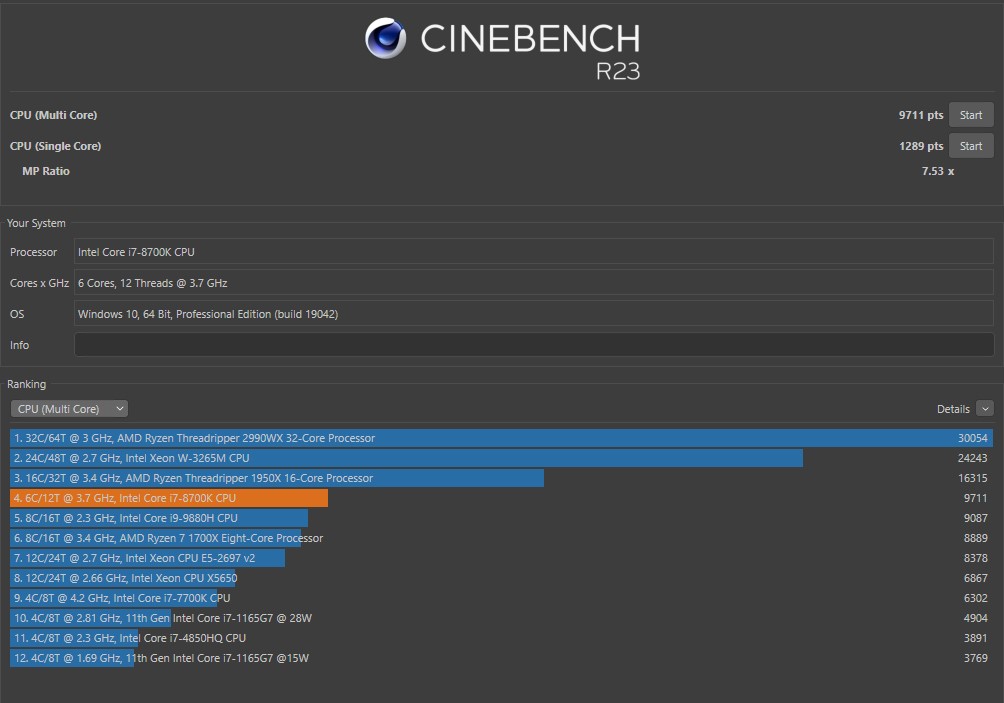Start the CPU Multi Core benchmark
Screen dimensions: 1004x703
971,115
